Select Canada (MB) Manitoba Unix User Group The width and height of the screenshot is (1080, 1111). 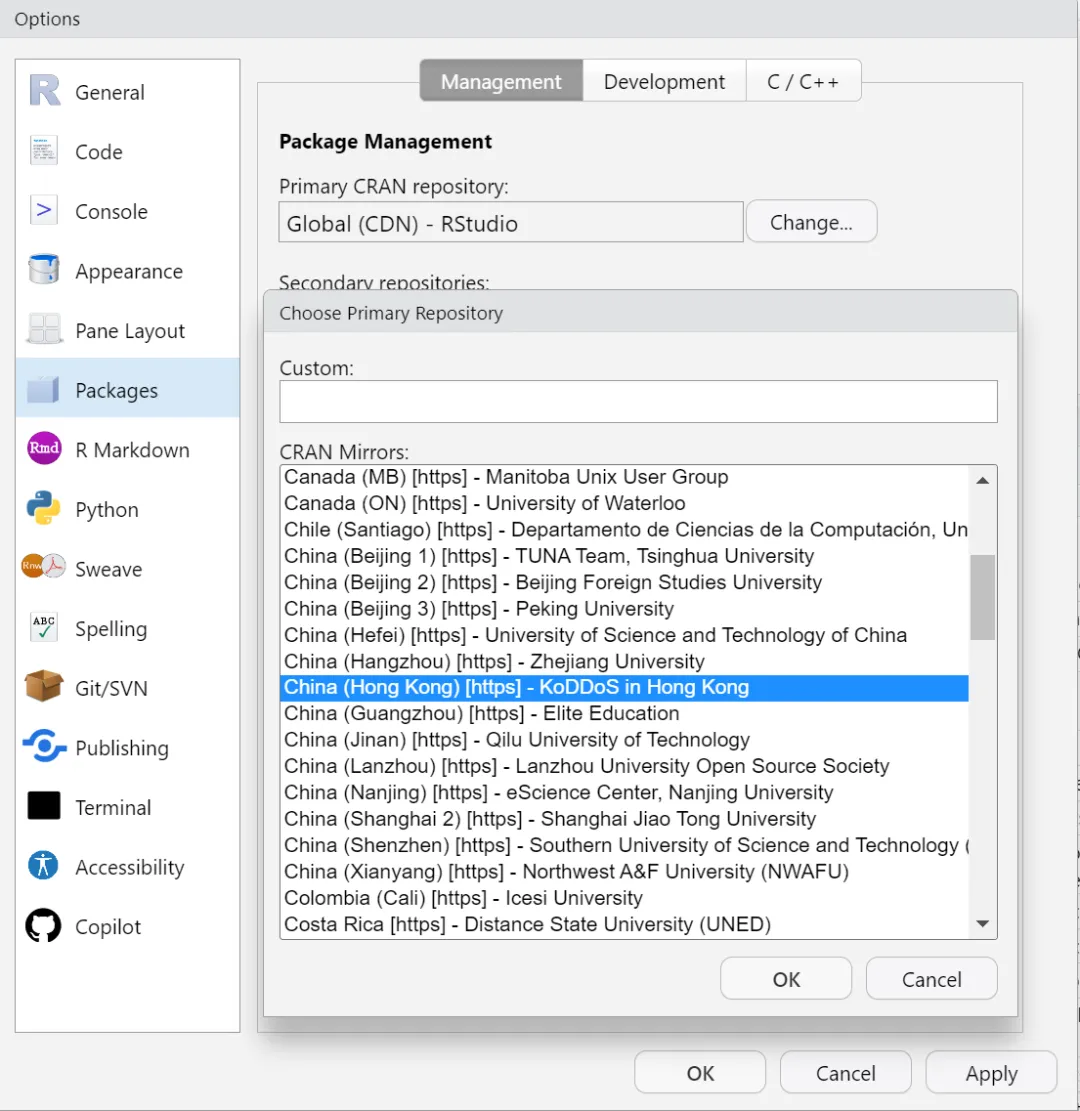tap(624, 477)
